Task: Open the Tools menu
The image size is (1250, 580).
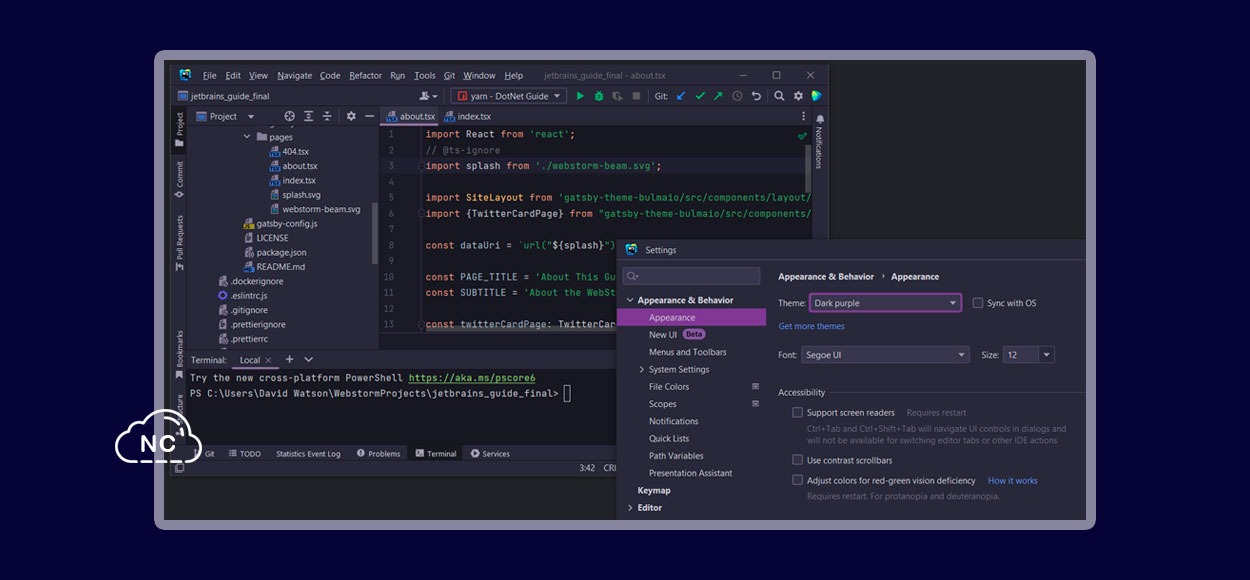Action: click(x=425, y=75)
